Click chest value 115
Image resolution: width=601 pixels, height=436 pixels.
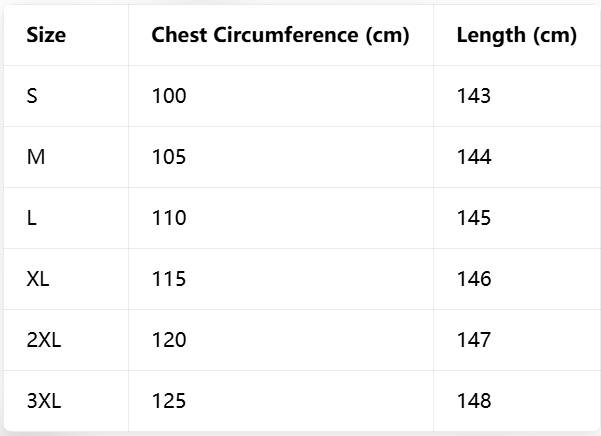[x=169, y=279]
